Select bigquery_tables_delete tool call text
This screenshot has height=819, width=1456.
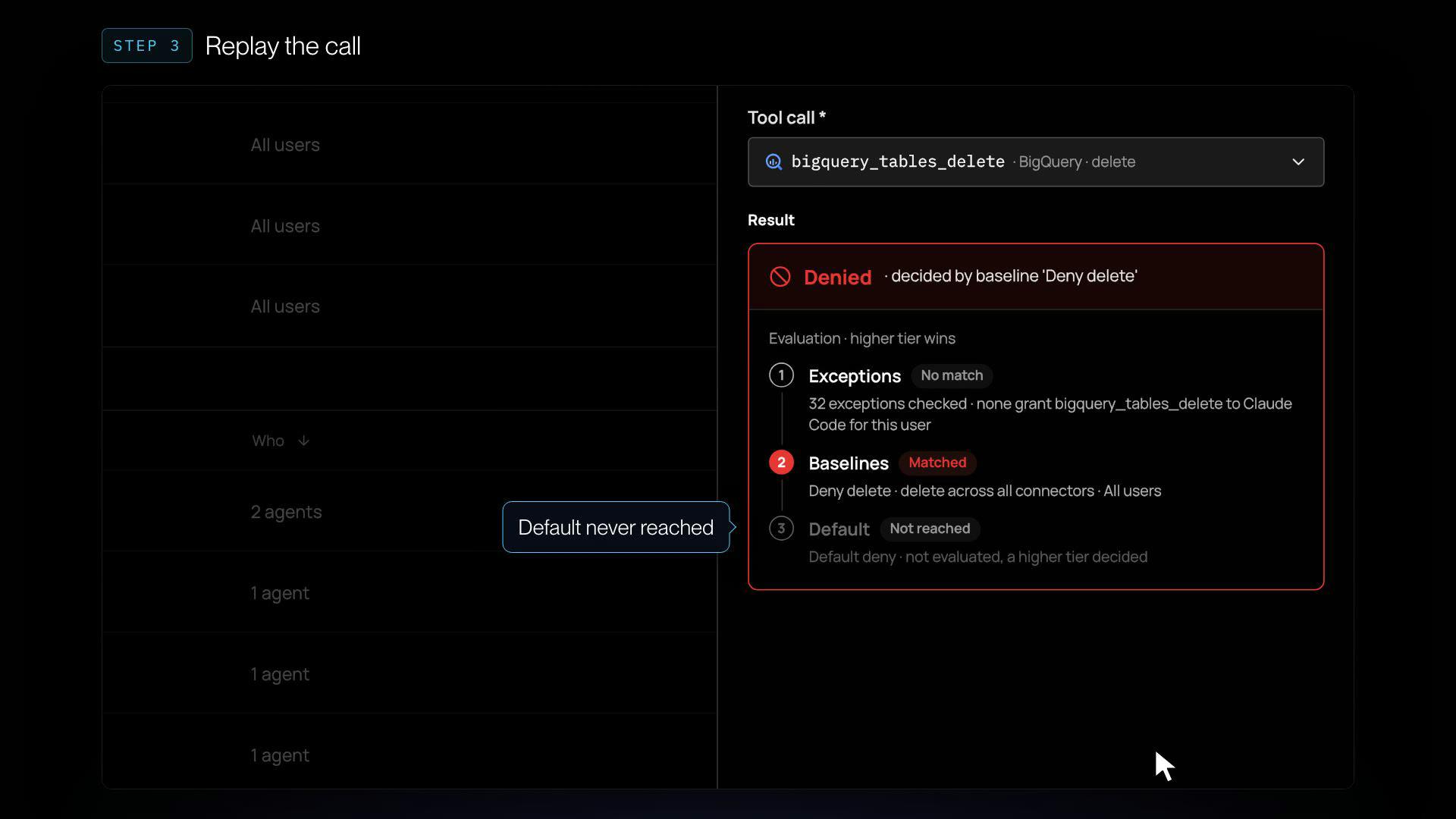(898, 162)
